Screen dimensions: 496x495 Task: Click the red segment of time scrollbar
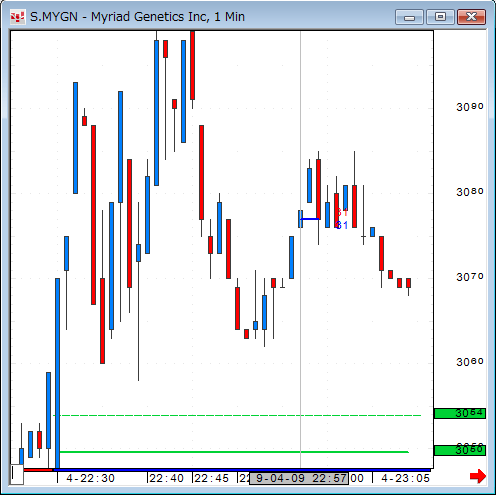pos(38,470)
